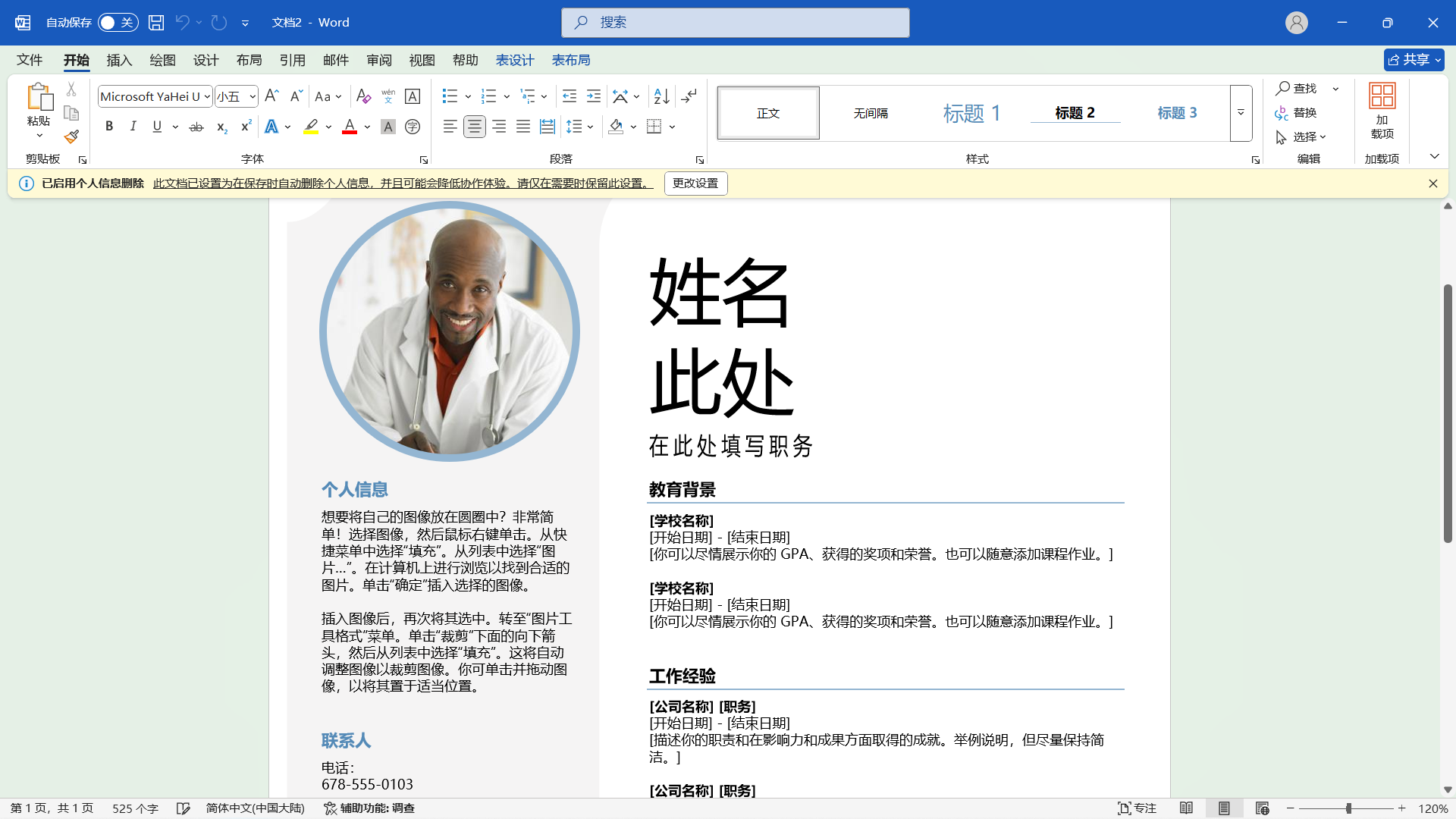1456x819 pixels.
Task: Click the Change Settings (更改设置) button
Action: pyautogui.click(x=695, y=184)
